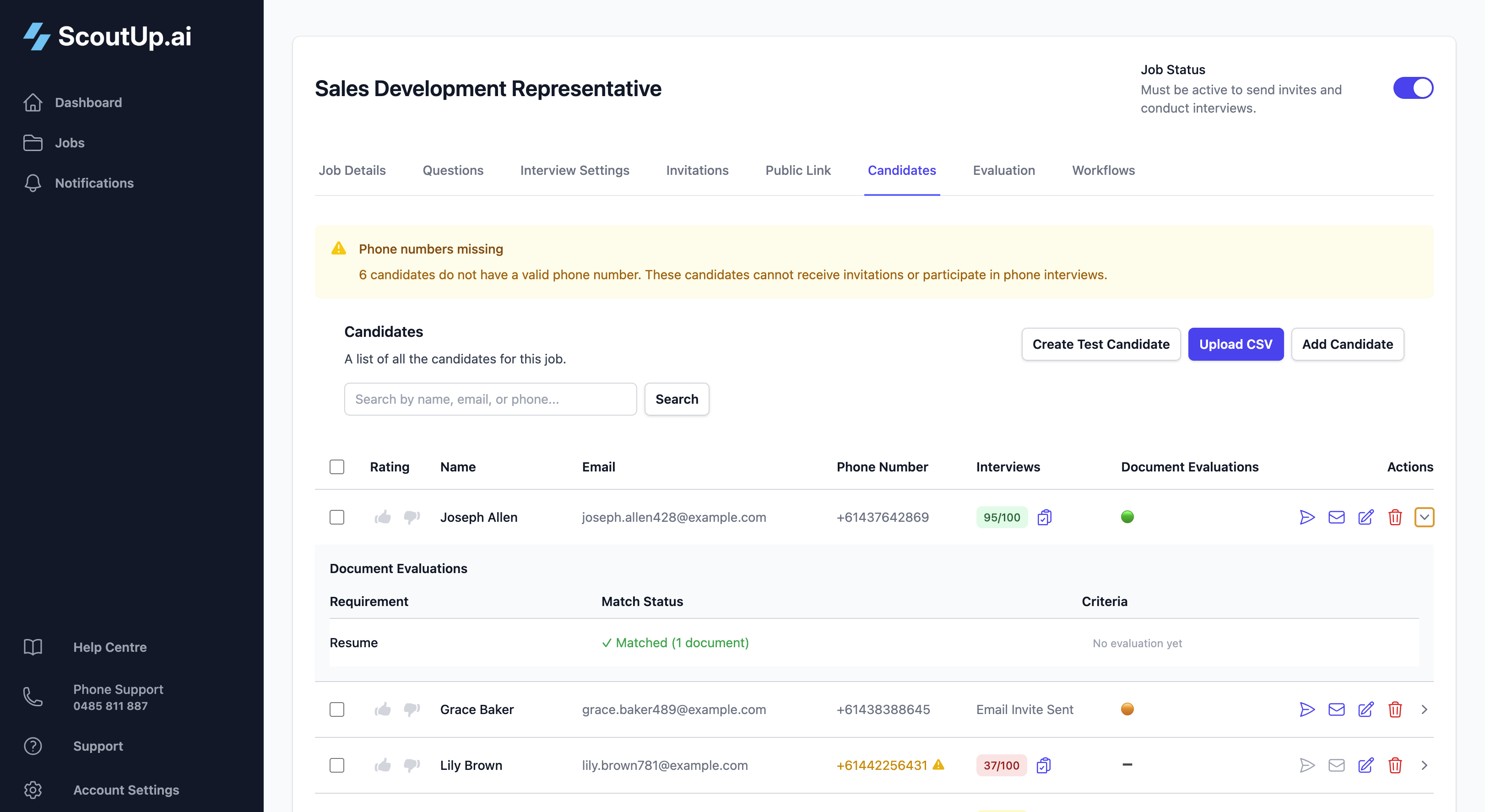
Task: Open the Interview Settings tab
Action: pos(574,170)
